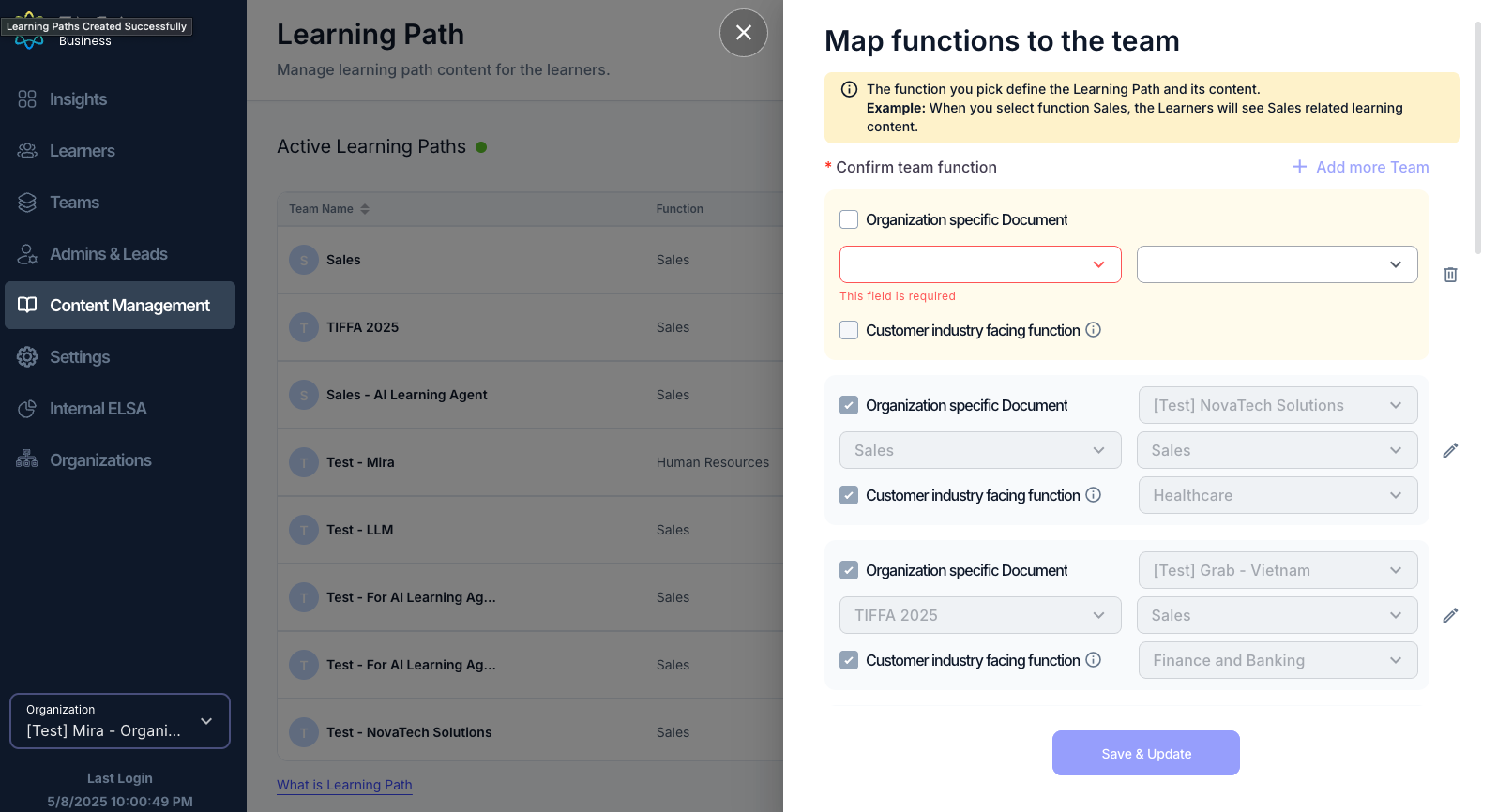Expand the Healthcare industry dropdown
The width and height of the screenshot is (1497, 812).
tap(1278, 495)
